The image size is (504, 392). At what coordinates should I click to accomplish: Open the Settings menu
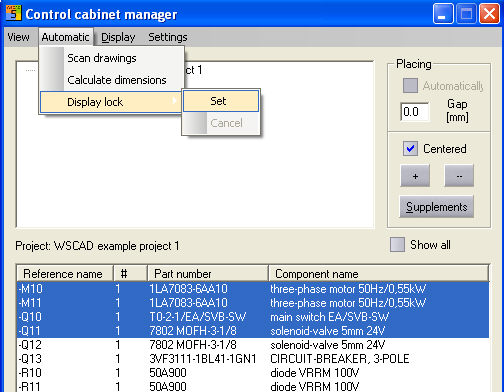click(168, 37)
